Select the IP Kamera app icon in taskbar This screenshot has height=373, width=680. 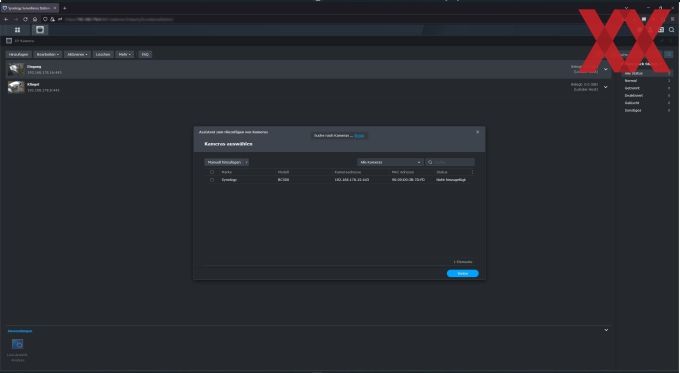[40, 29]
